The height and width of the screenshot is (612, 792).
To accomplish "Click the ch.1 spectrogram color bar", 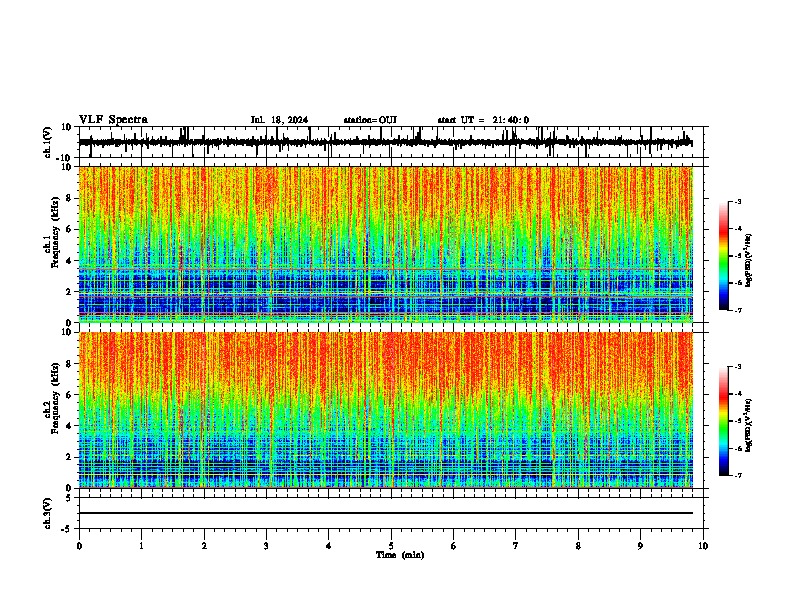I will pos(723,256).
